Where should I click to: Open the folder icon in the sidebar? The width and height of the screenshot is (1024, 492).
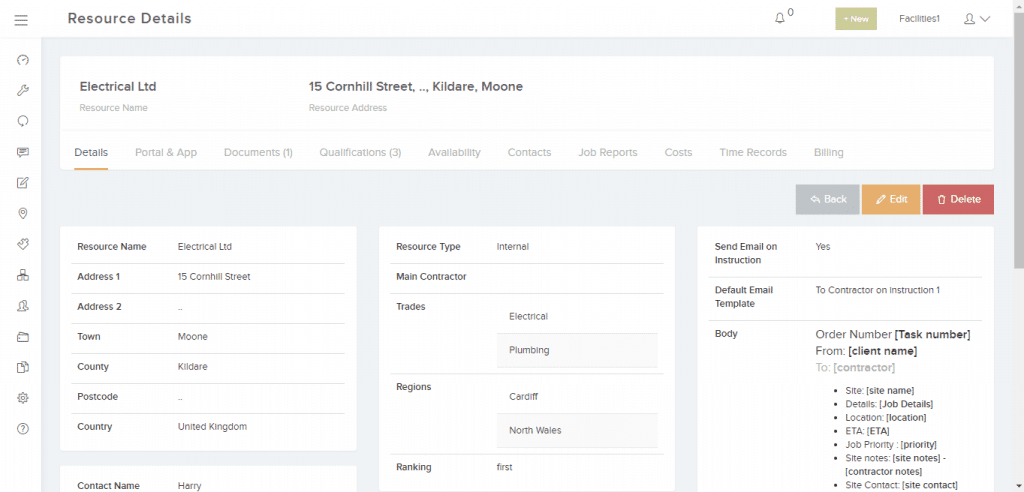tap(22, 336)
